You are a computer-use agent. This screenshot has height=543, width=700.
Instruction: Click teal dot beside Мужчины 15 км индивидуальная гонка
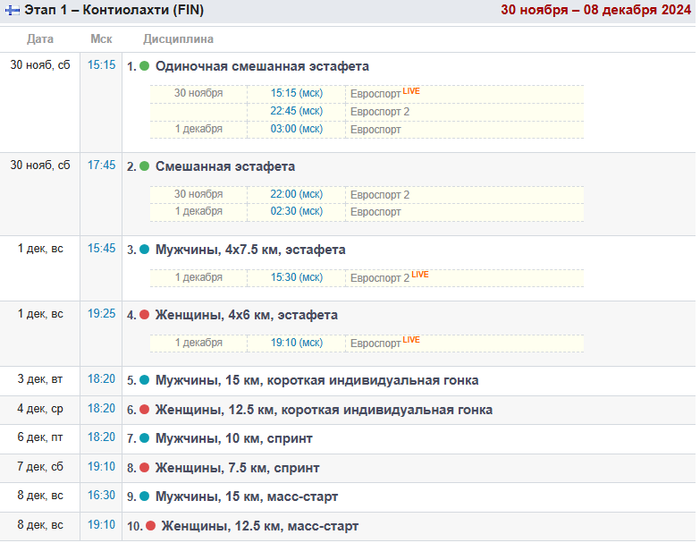(144, 380)
